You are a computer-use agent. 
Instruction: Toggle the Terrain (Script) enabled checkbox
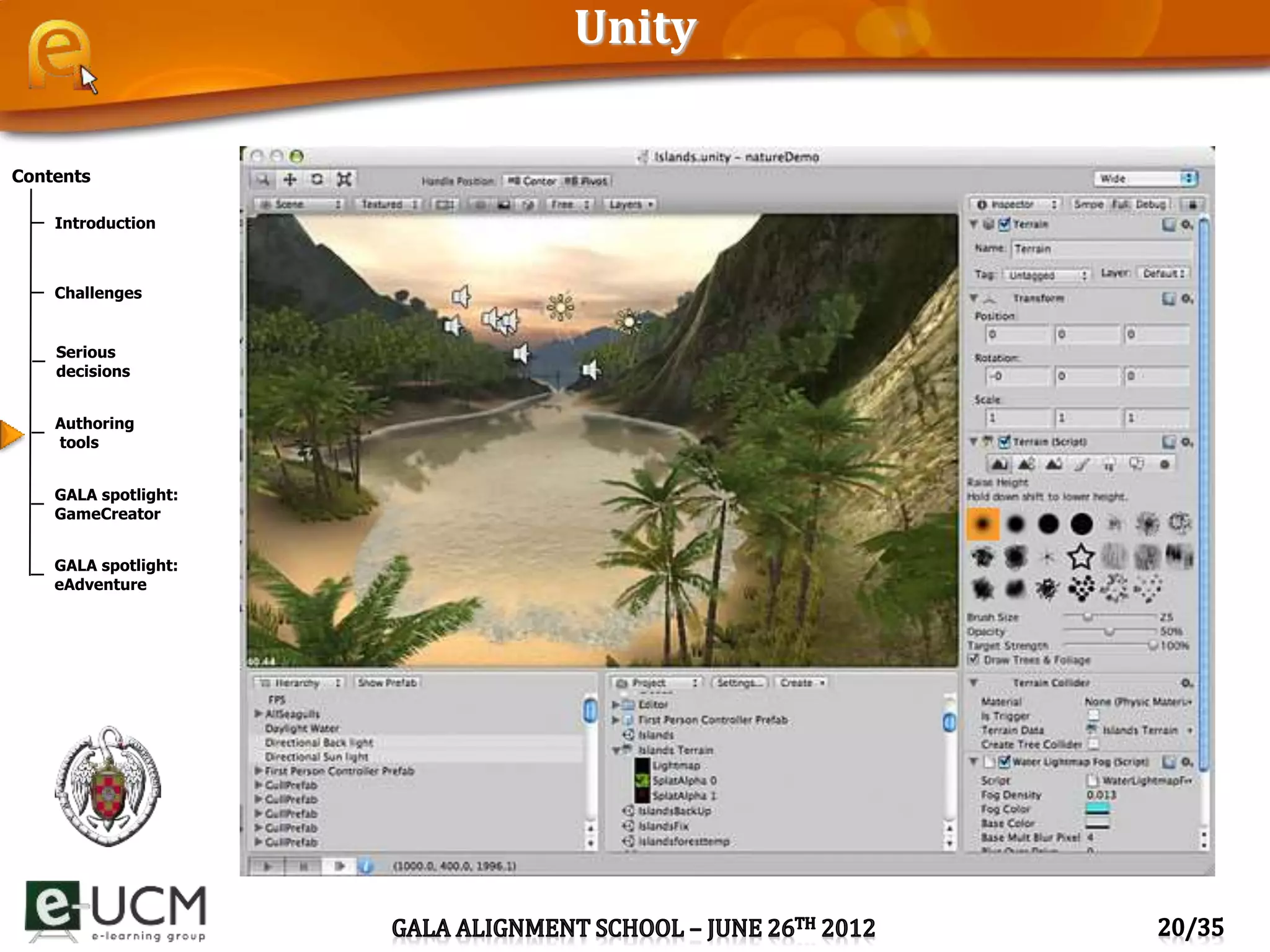[1005, 442]
